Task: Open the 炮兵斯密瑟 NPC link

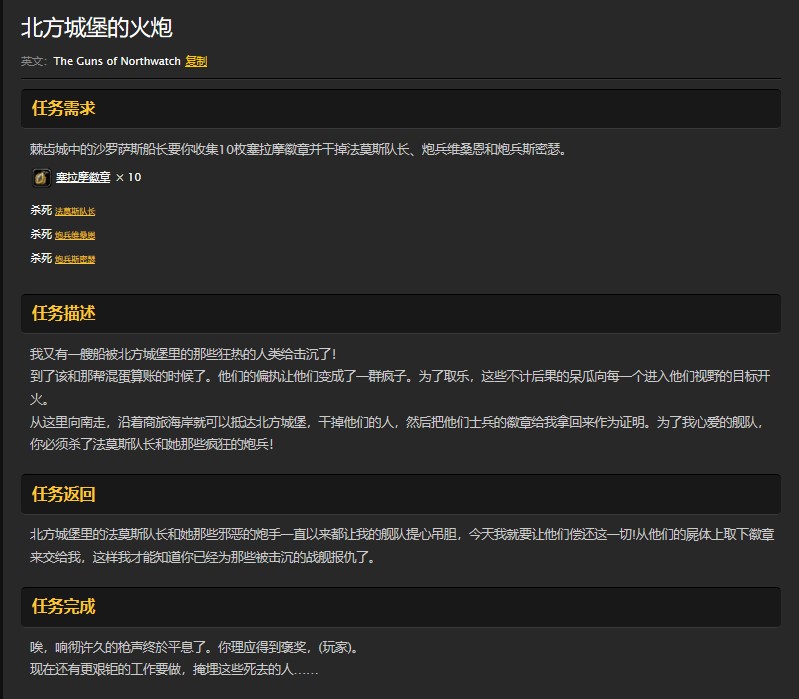Action: [x=75, y=260]
